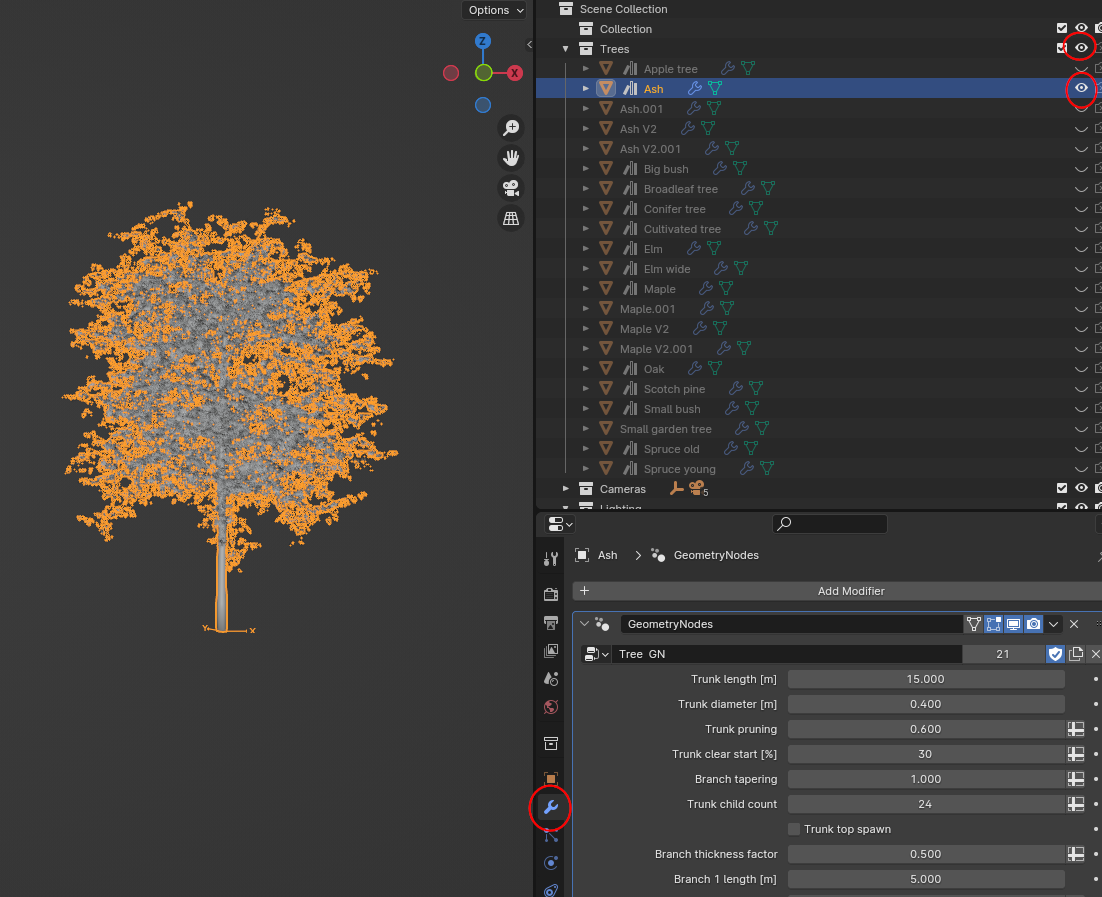
Task: Open the Render properties tab
Action: 551,594
